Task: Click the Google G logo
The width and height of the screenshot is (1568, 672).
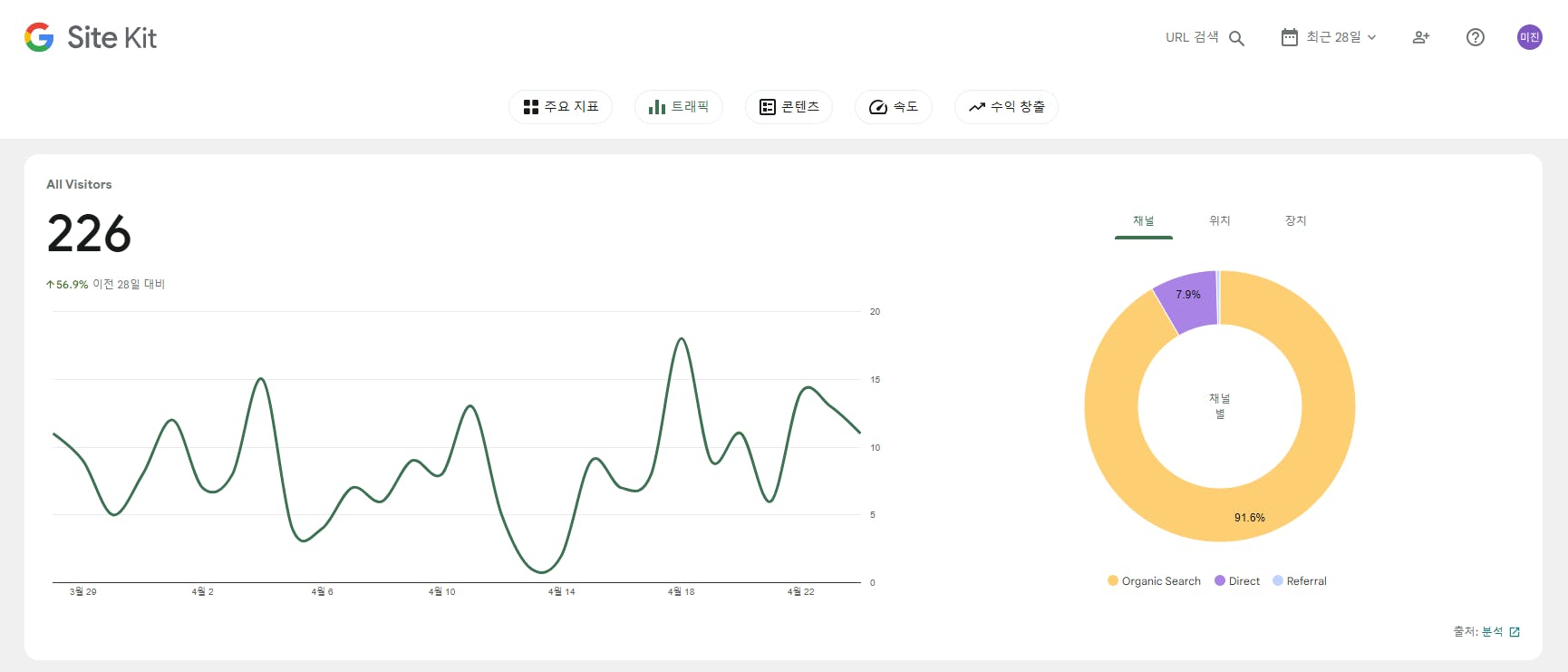Action: pos(39,37)
